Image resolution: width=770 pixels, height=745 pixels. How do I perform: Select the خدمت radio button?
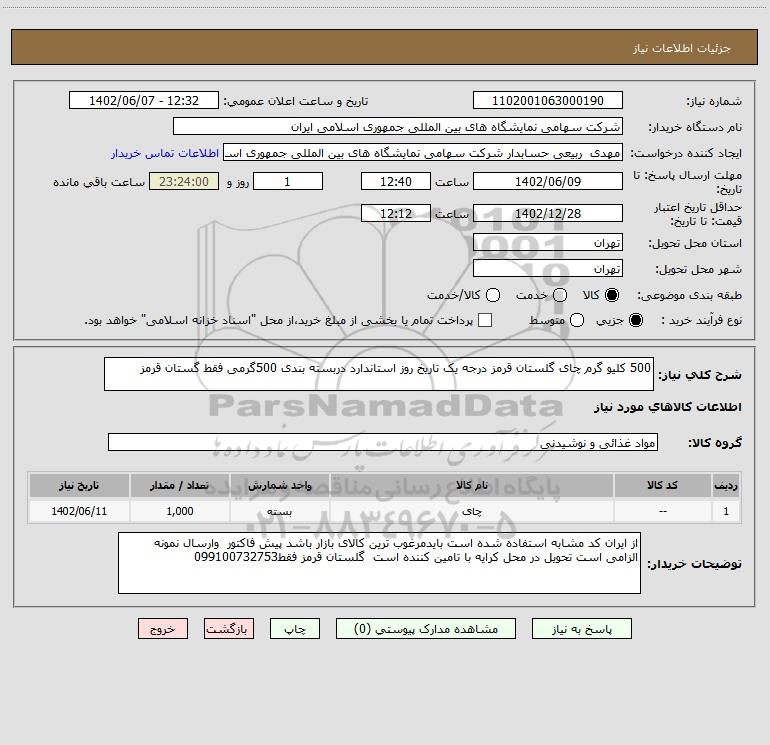560,295
